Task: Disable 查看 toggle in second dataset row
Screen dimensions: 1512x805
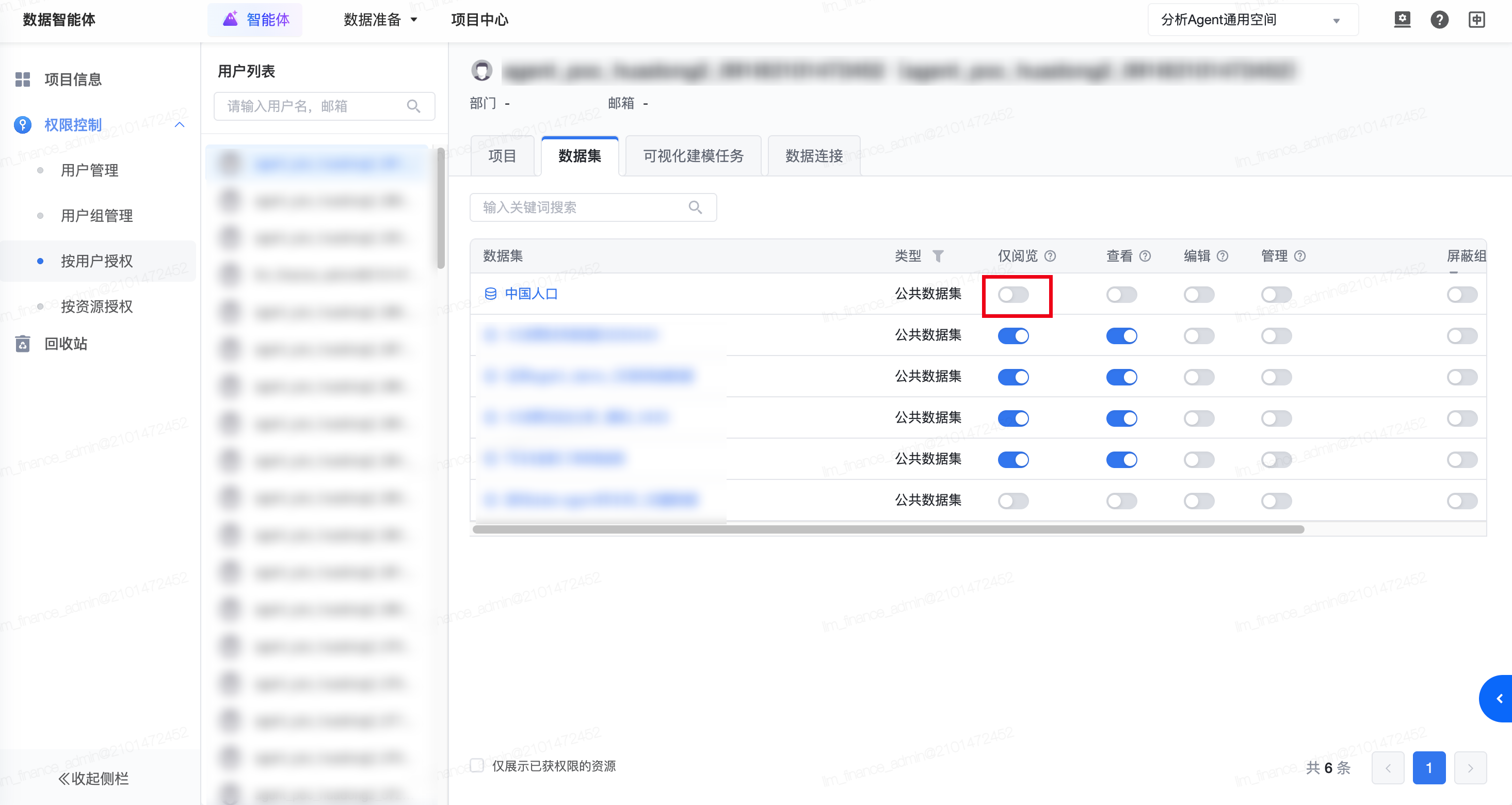Action: tap(1122, 335)
